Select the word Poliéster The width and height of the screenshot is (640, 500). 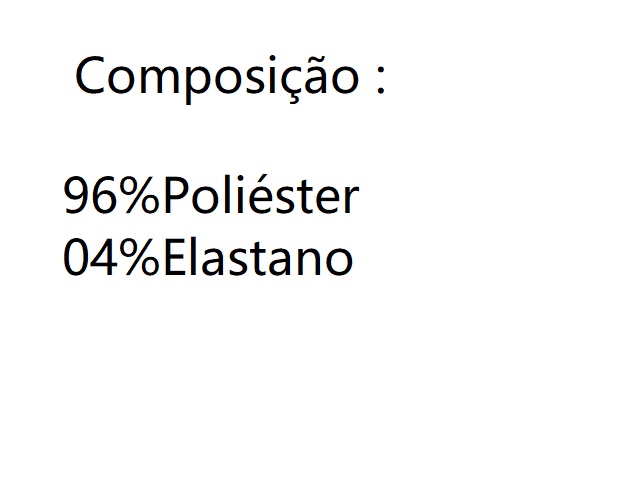261,194
